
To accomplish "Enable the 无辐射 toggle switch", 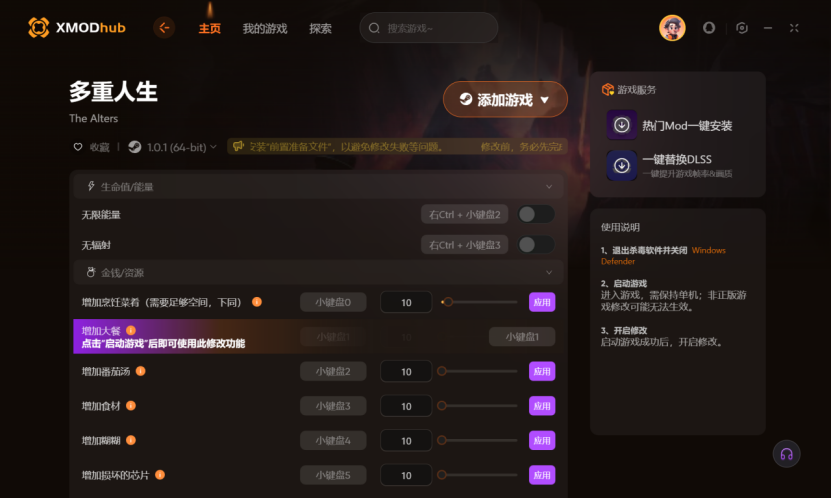I will (536, 245).
